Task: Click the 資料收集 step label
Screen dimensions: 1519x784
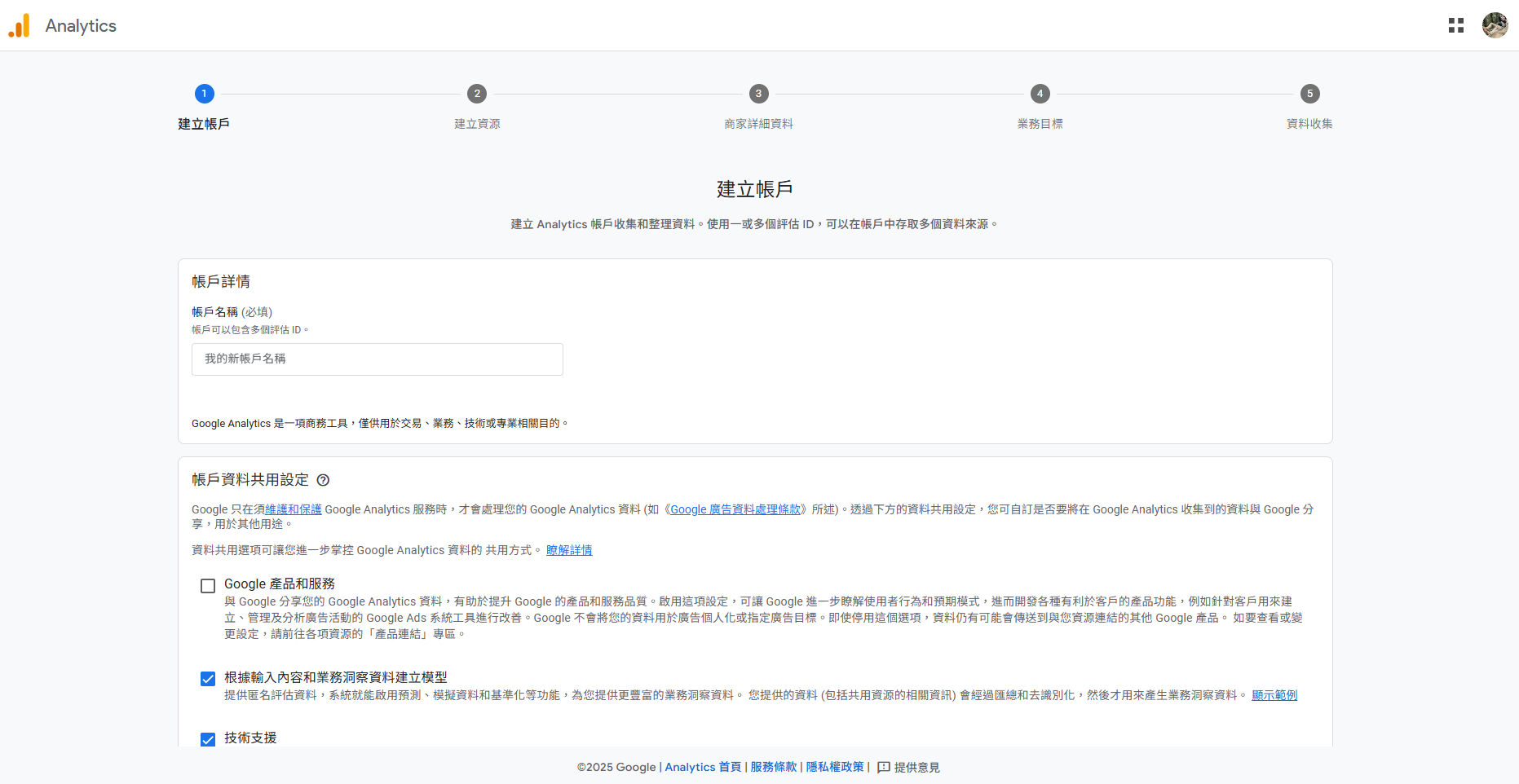Action: pyautogui.click(x=1309, y=124)
